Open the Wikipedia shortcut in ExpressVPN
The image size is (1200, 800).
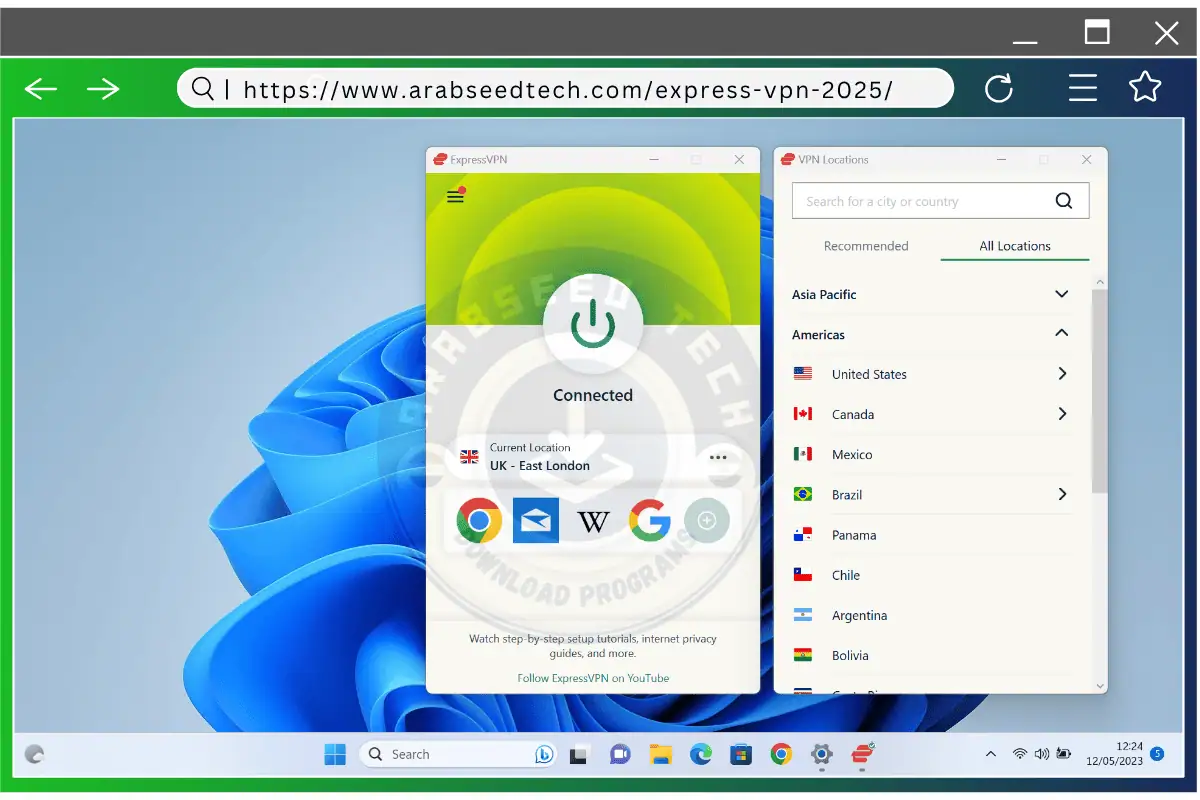point(593,520)
